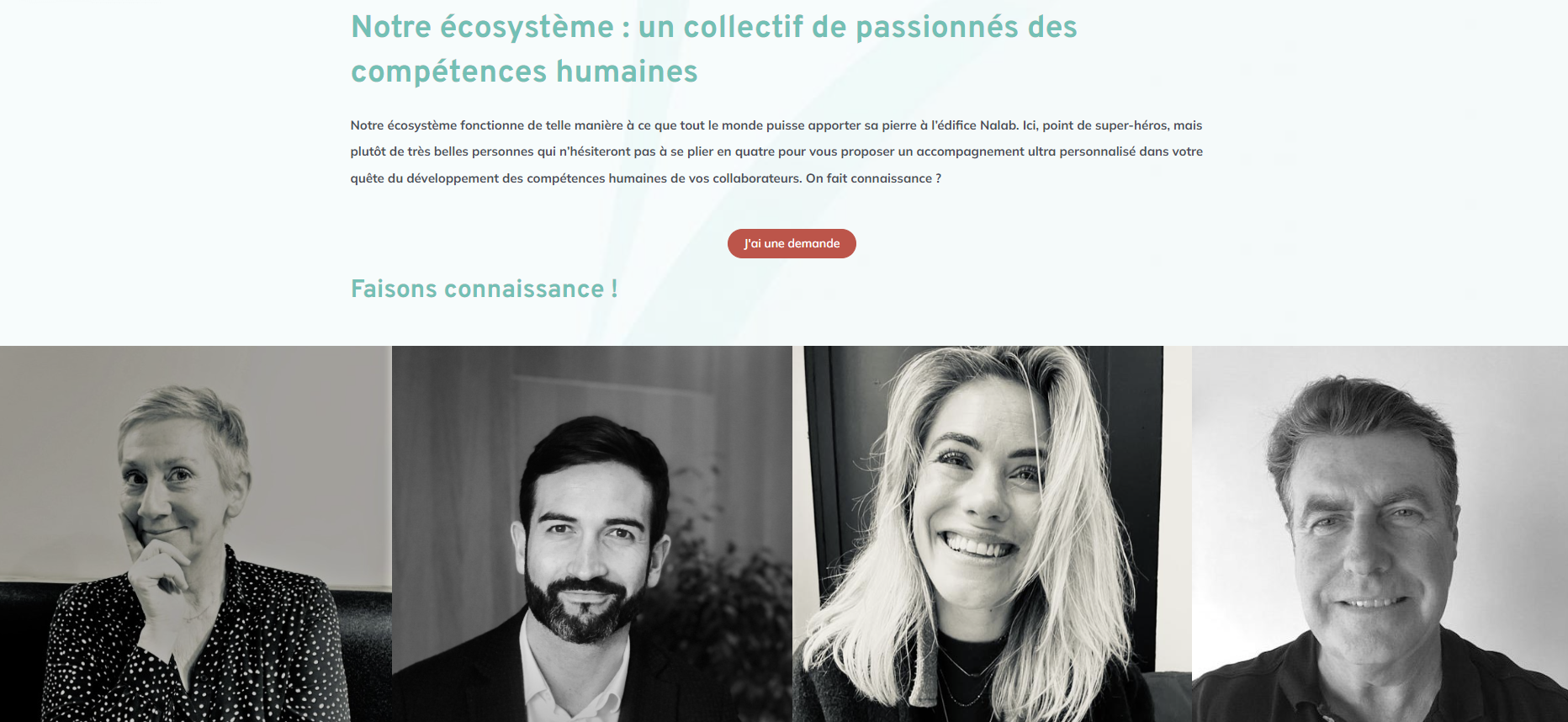Open the smiling long-haired blonde woman portrait

[x=992, y=534]
